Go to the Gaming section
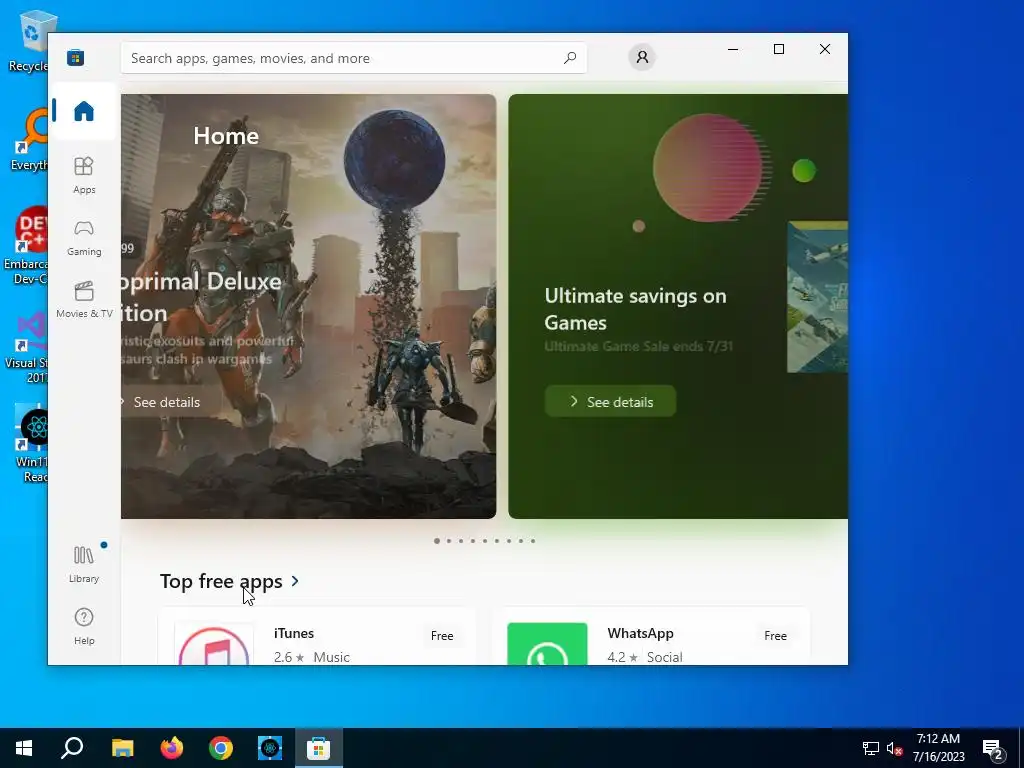 click(x=84, y=238)
